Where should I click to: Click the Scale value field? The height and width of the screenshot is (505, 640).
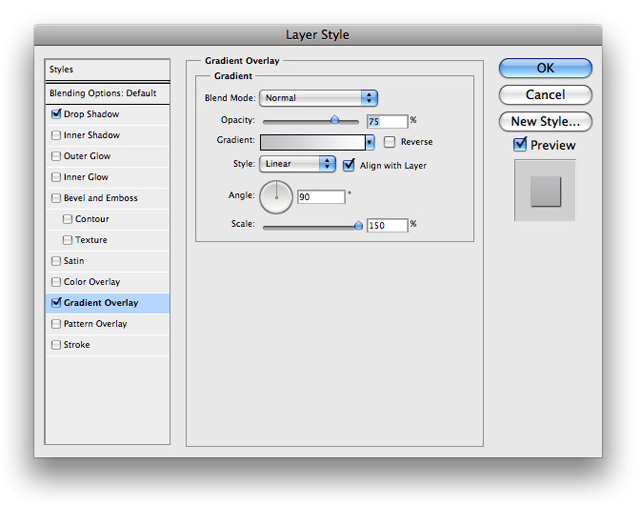coord(387,225)
